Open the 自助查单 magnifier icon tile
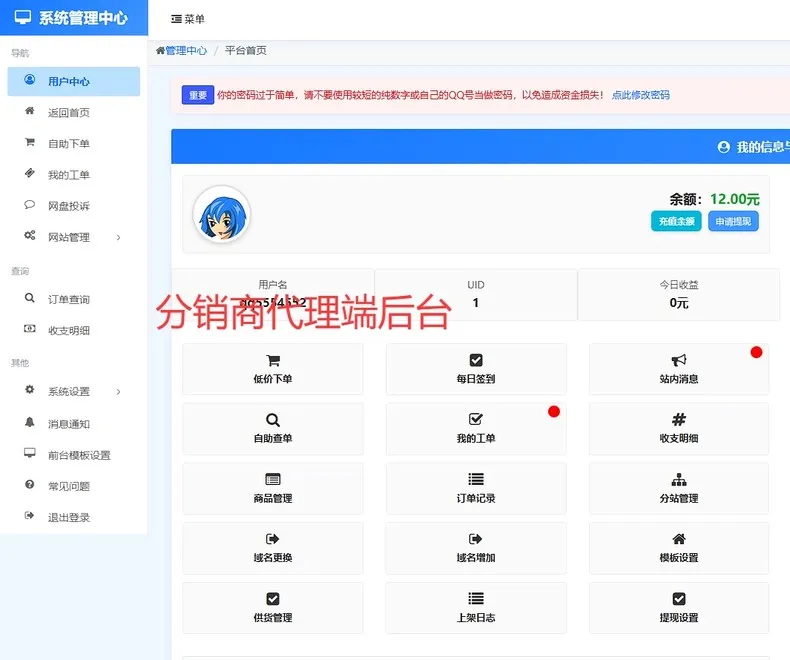Viewport: 790px width, 660px height. click(x=272, y=420)
